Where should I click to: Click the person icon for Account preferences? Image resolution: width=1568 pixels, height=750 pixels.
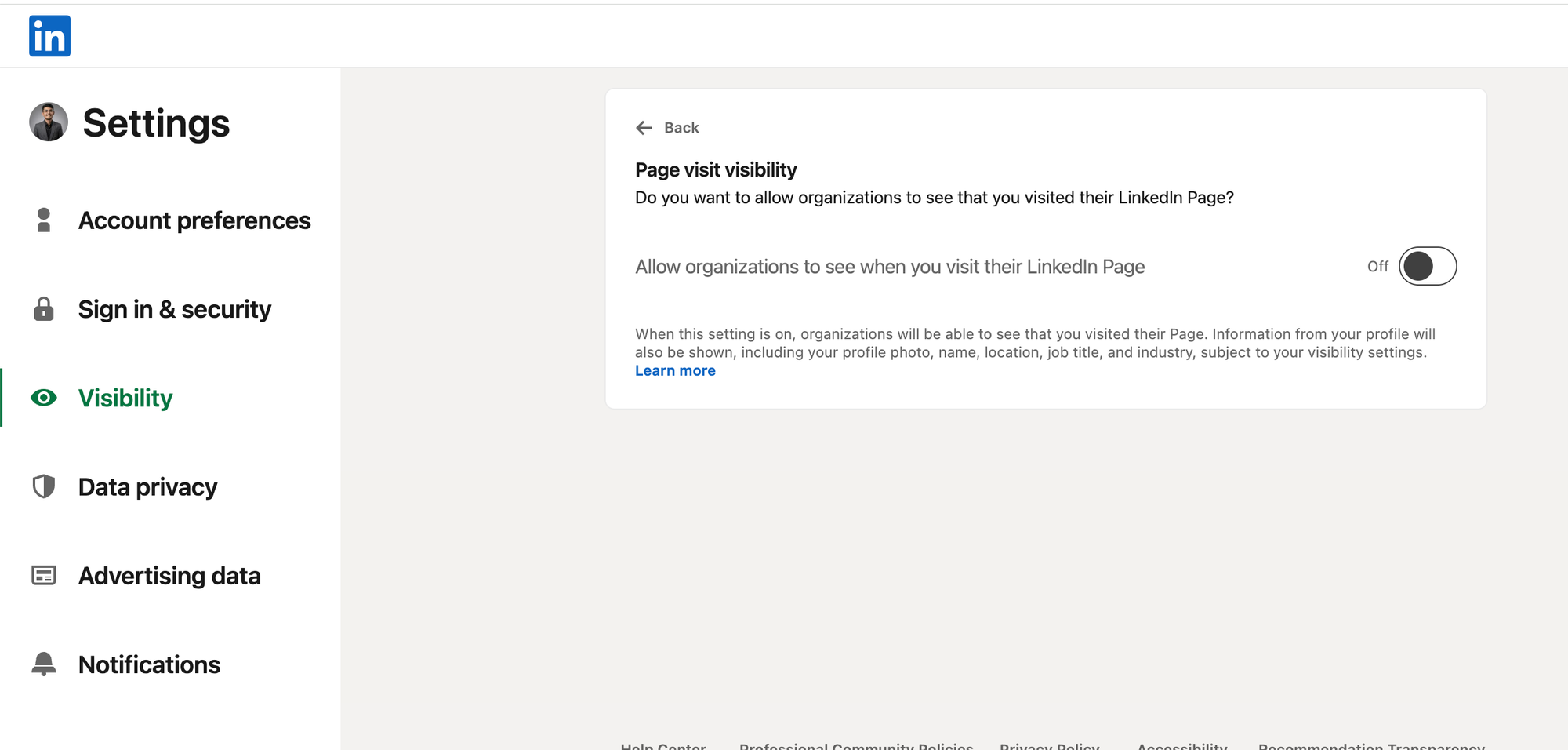click(44, 220)
